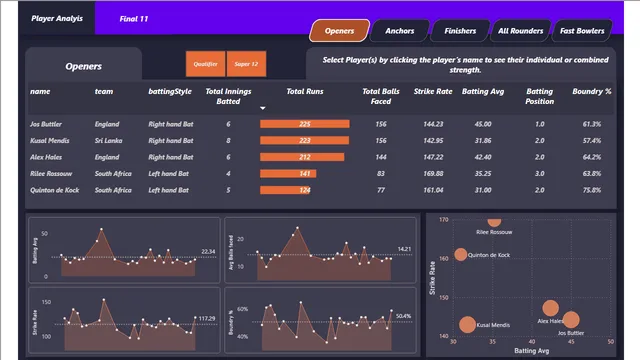Click the 223 total runs bar
The height and width of the screenshot is (360, 640).
(304, 140)
